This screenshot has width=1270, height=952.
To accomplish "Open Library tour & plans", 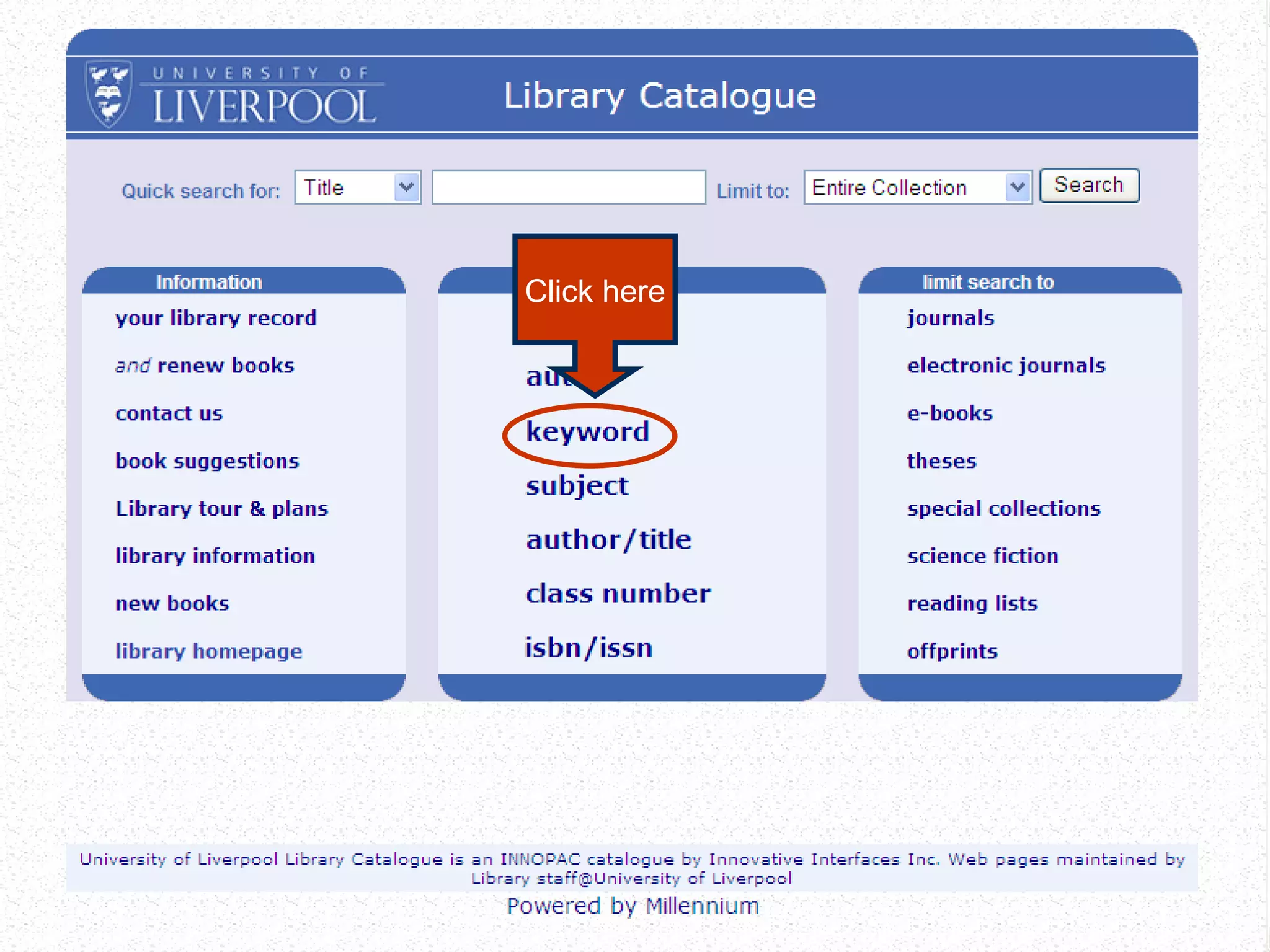I will [x=221, y=509].
